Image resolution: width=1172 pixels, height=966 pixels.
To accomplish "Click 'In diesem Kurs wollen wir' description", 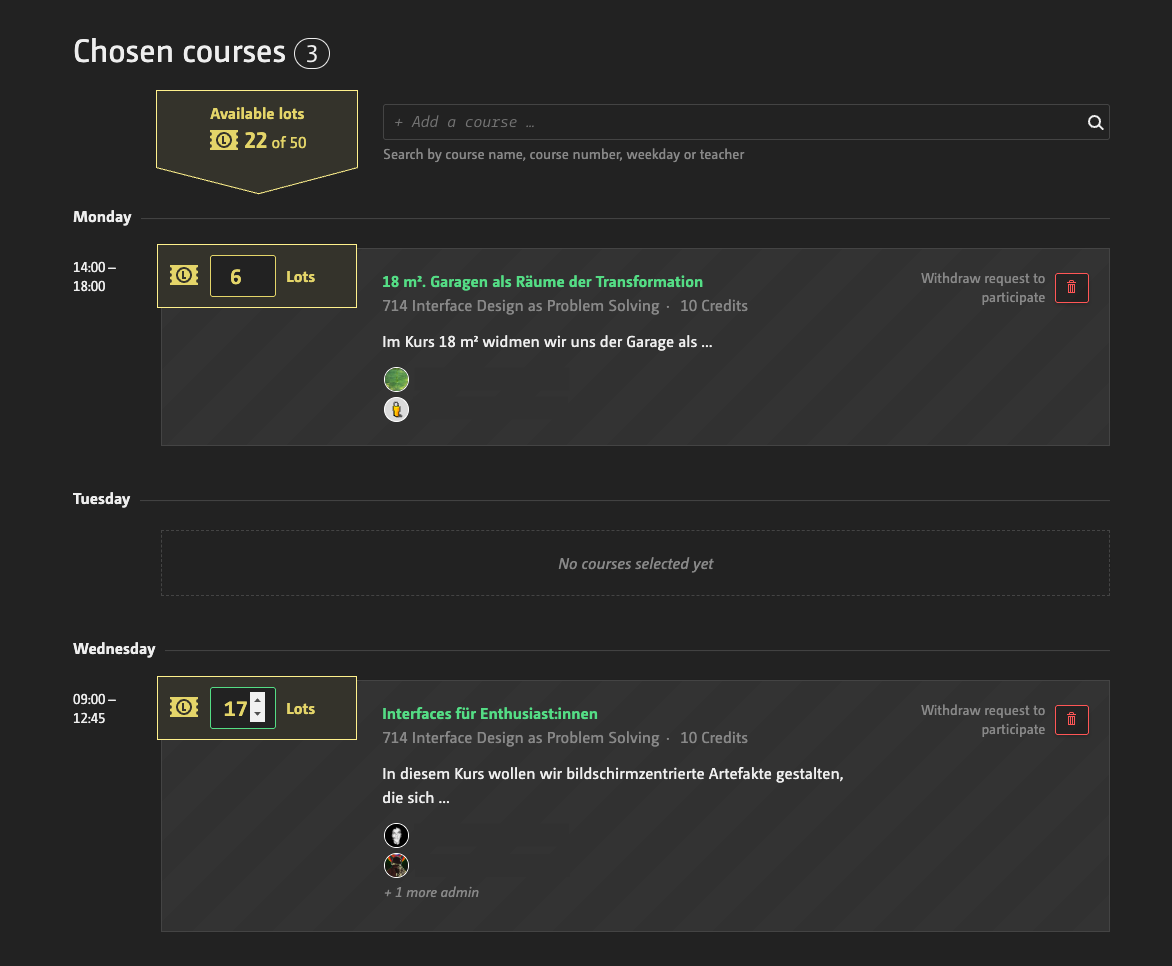I will (x=613, y=786).
